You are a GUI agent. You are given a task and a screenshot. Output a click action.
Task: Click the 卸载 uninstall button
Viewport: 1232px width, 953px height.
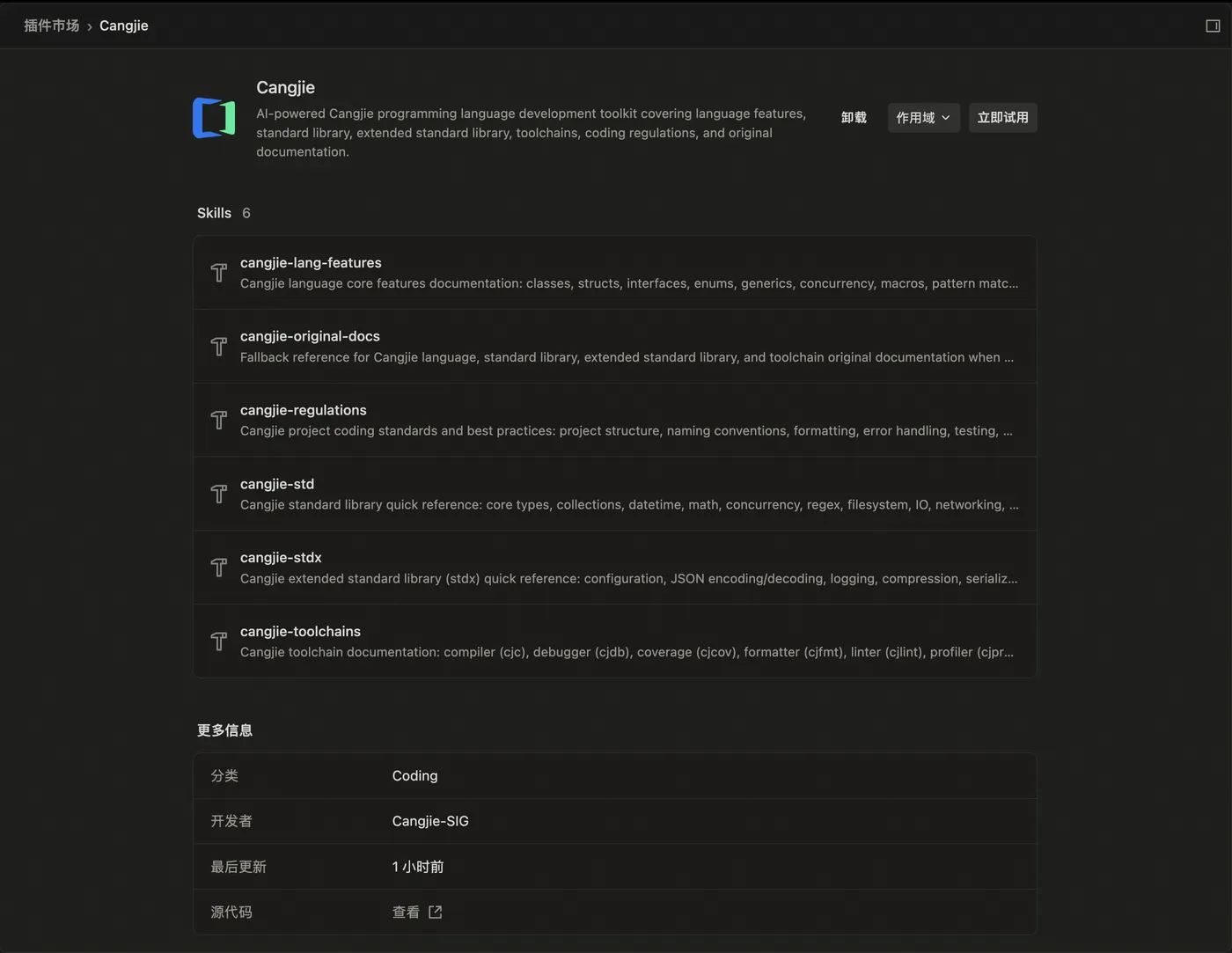pyautogui.click(x=854, y=118)
